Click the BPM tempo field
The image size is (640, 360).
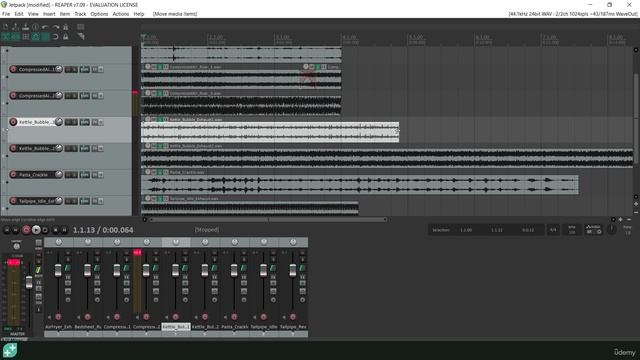tap(571, 230)
